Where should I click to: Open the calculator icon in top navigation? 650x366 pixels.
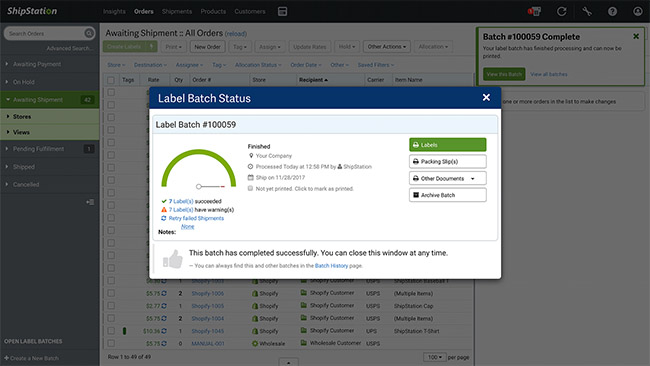click(282, 12)
